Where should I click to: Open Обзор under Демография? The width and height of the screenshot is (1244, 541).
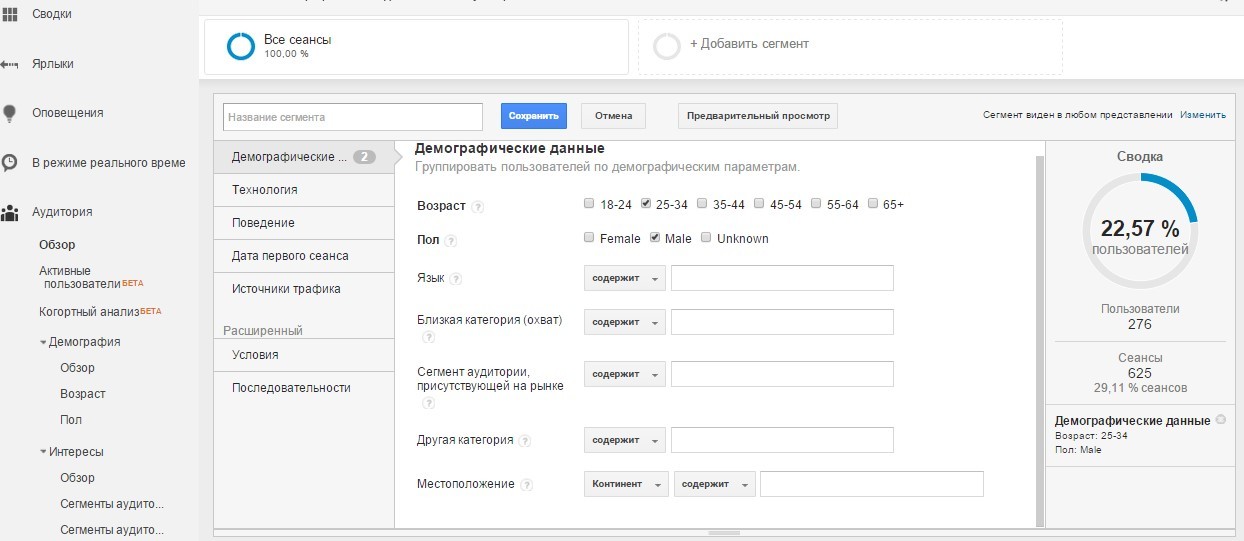tap(77, 368)
